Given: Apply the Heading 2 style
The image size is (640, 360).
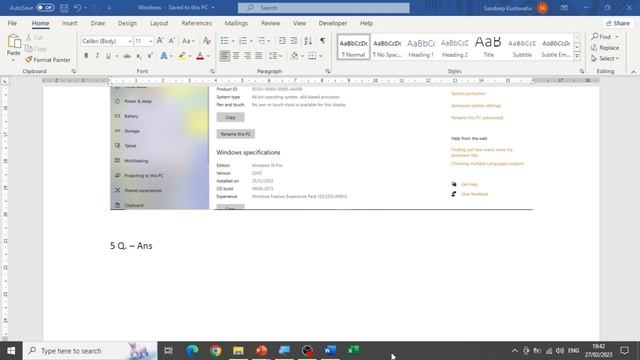Looking at the screenshot, I should pos(455,47).
